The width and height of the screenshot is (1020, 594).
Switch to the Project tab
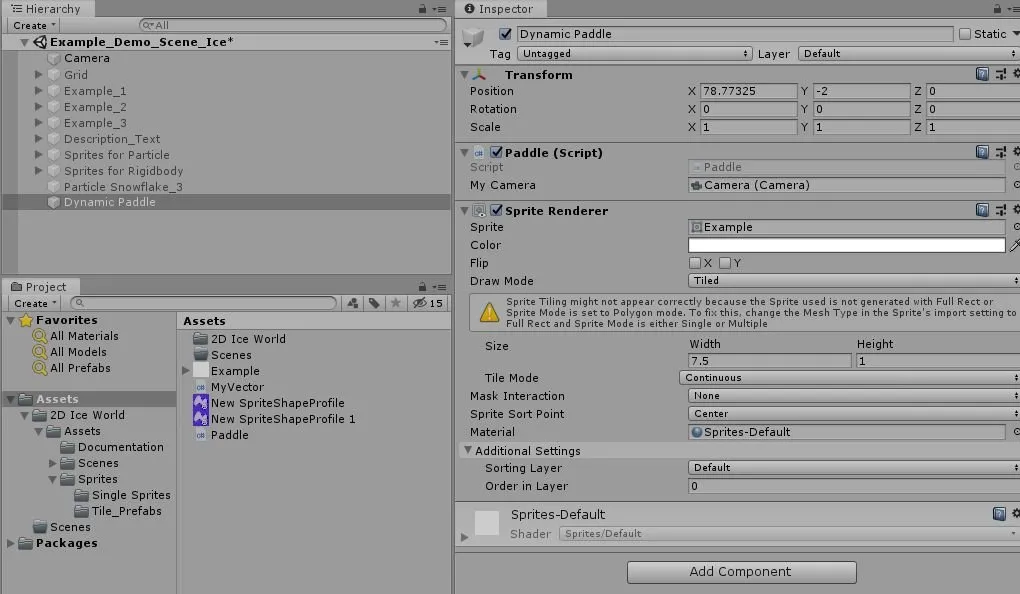coord(40,287)
